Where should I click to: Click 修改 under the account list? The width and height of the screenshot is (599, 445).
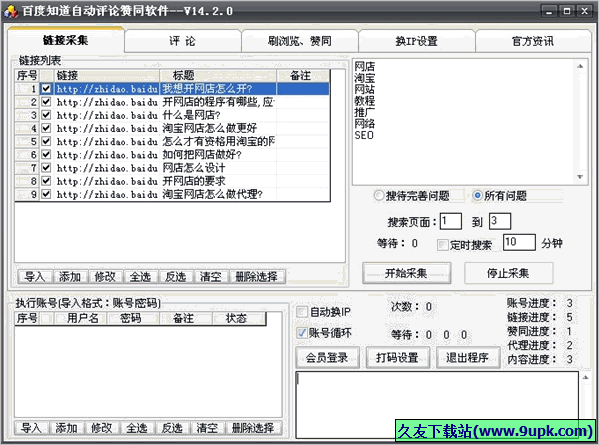coord(102,428)
